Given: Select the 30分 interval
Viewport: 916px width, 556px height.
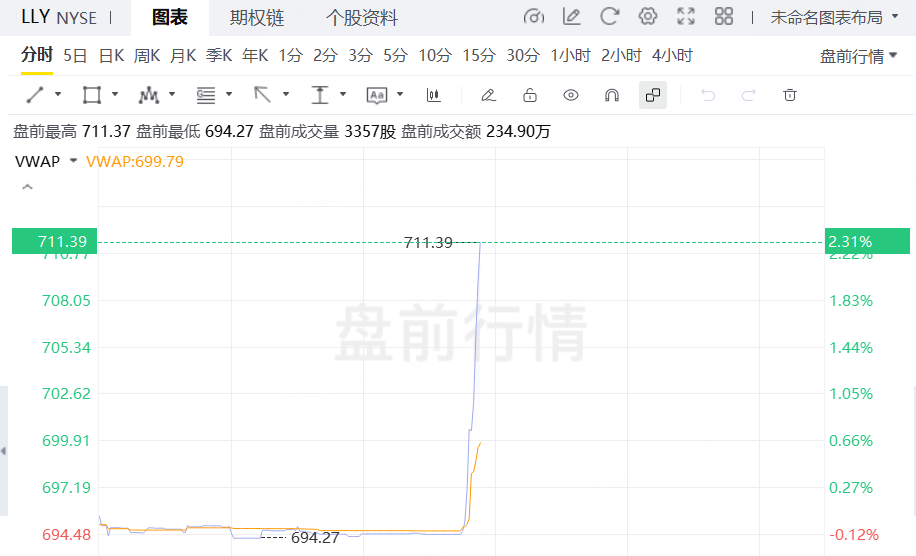Looking at the screenshot, I should point(523,55).
